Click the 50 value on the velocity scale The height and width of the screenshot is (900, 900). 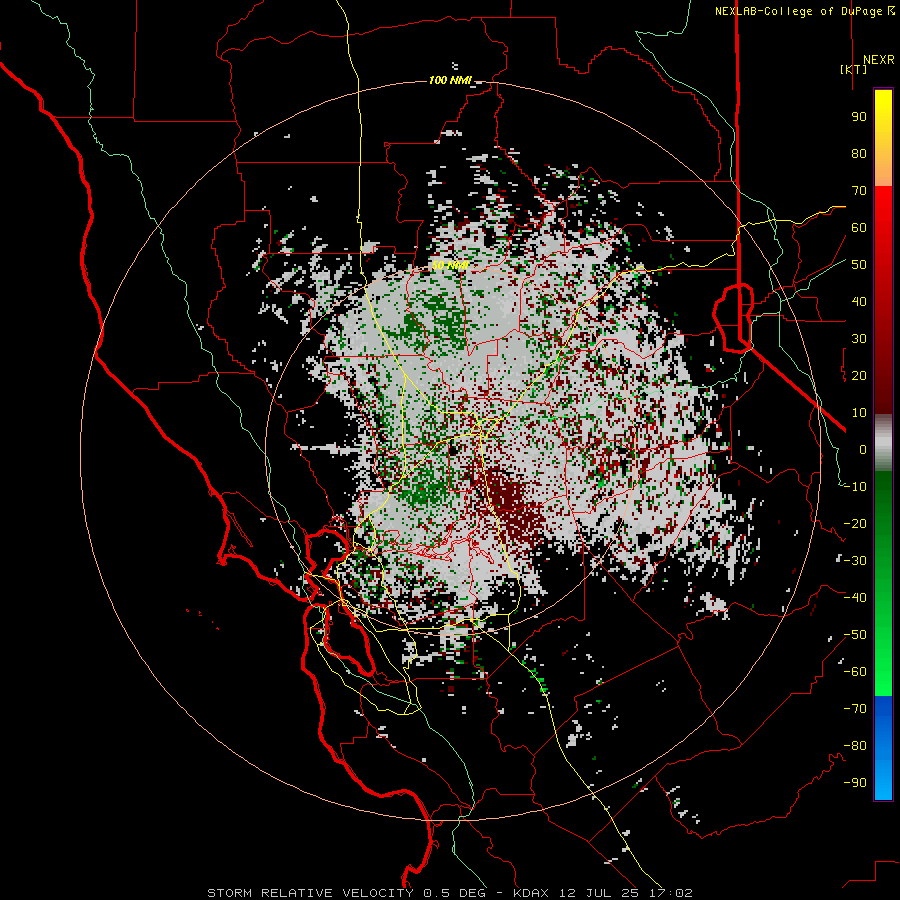coord(859,265)
